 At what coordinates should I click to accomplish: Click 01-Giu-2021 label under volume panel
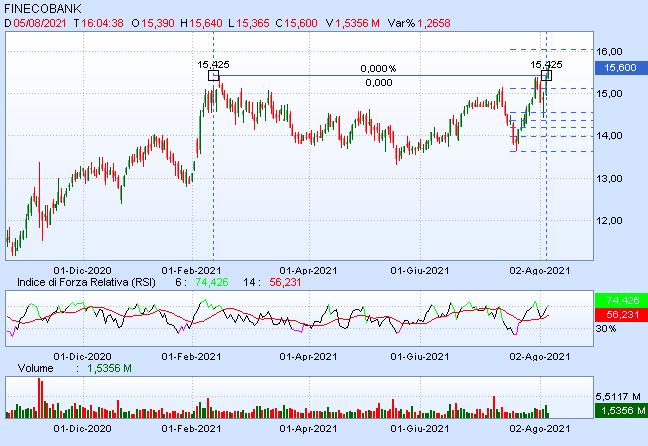pos(419,429)
